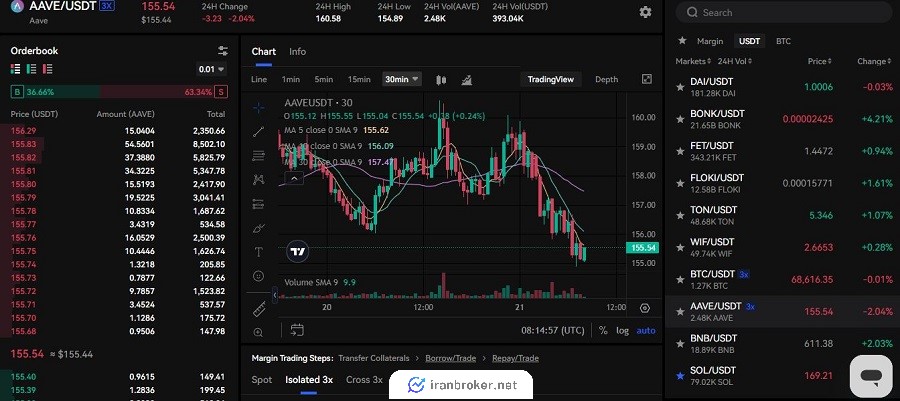Favorite the WIF/USDT market star
900x401 pixels.
(681, 248)
